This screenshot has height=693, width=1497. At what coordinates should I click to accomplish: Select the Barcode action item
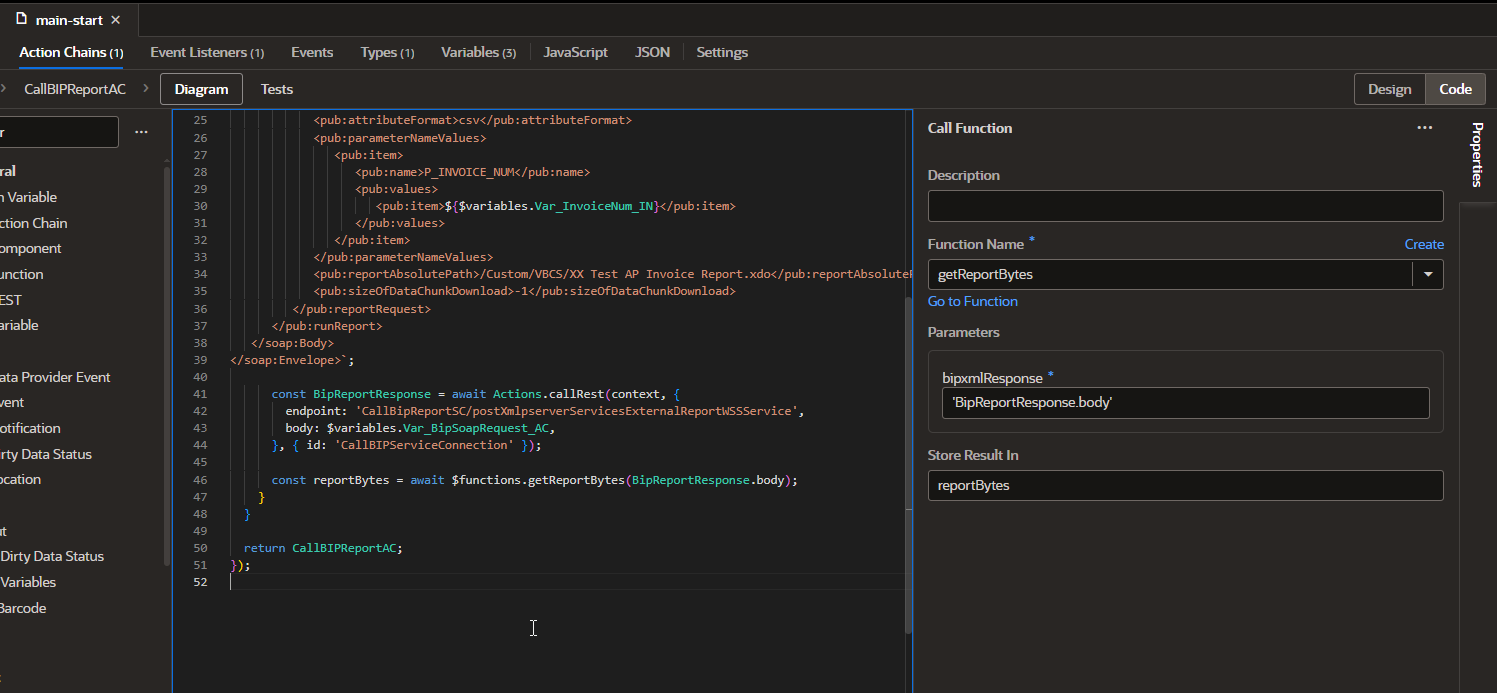coord(23,608)
